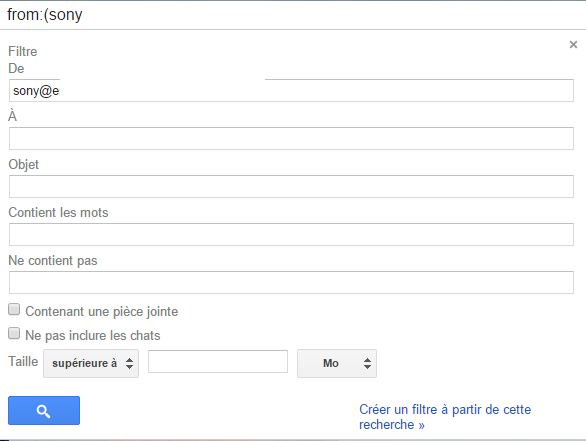Click the top search bar with 'from:(sony'
Viewport: 586px width, 441px height.
(293, 15)
